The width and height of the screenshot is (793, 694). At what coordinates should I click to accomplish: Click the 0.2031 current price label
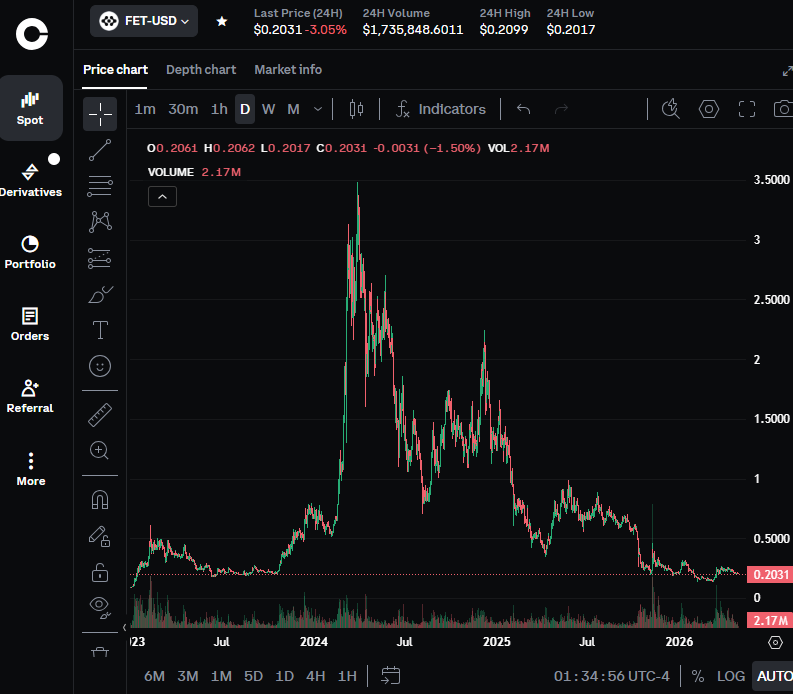point(770,575)
